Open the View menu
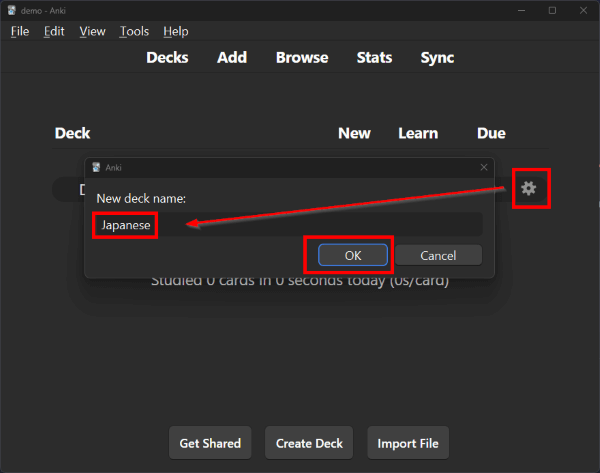The image size is (600, 473). click(x=92, y=31)
